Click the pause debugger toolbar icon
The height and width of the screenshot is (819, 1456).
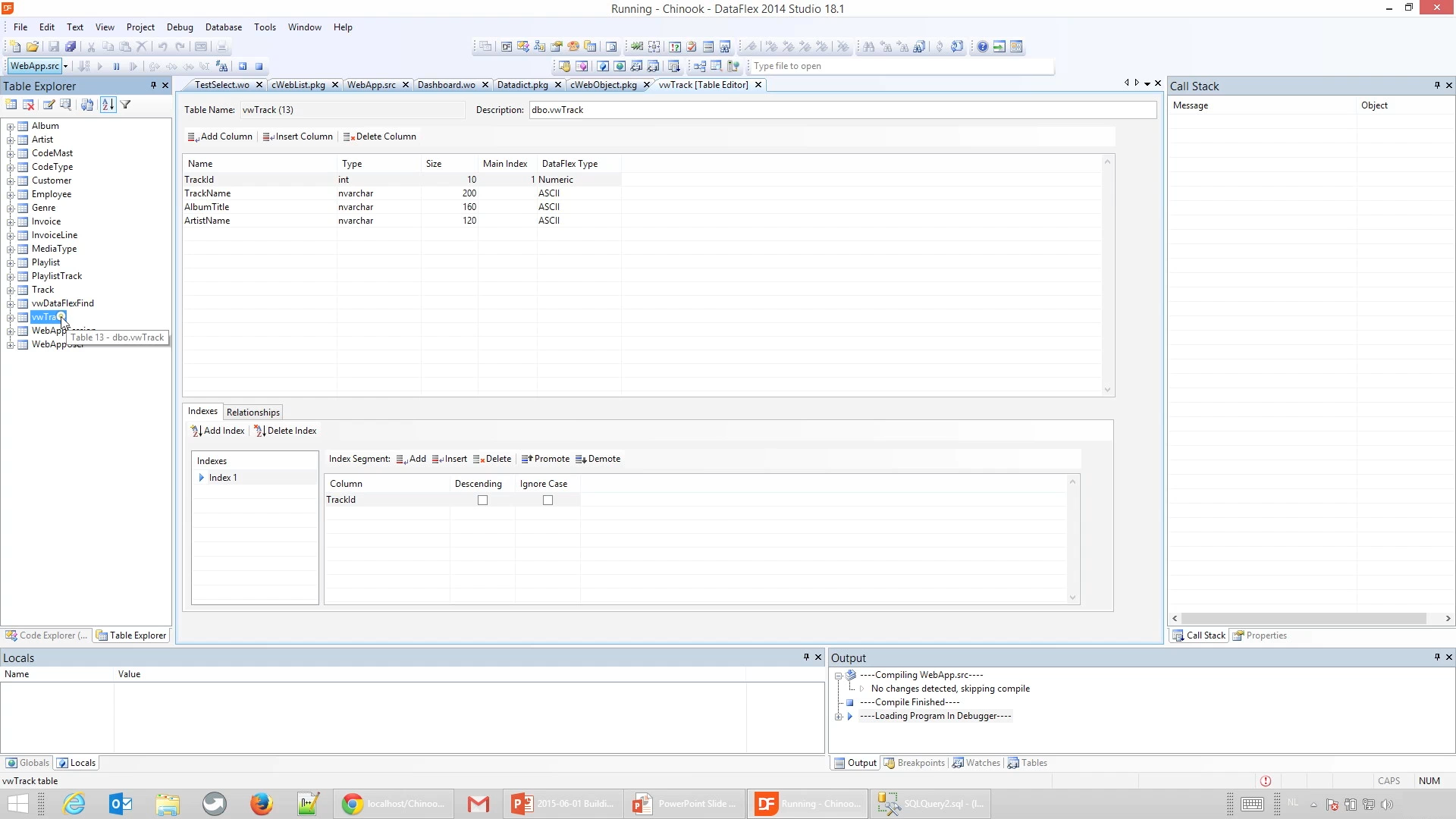tap(116, 67)
